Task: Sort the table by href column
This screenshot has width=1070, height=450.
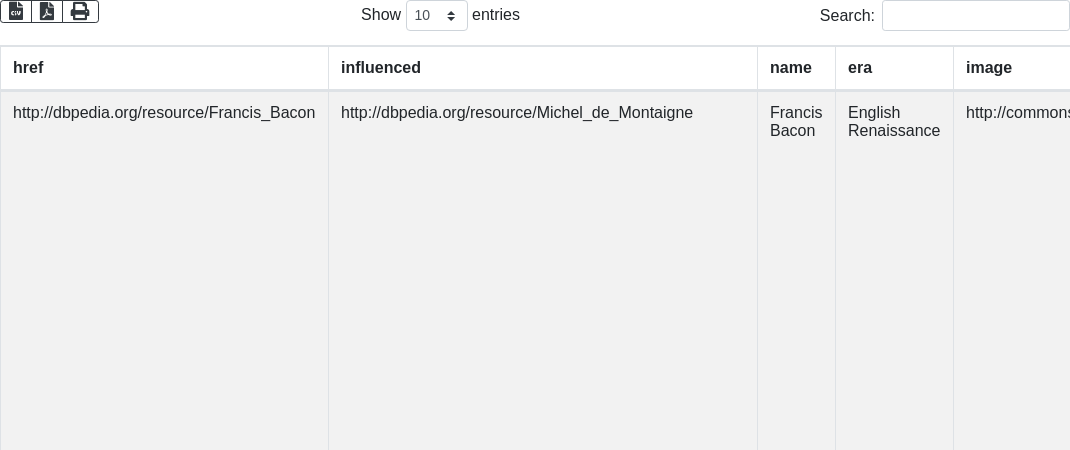Action: coord(28,68)
